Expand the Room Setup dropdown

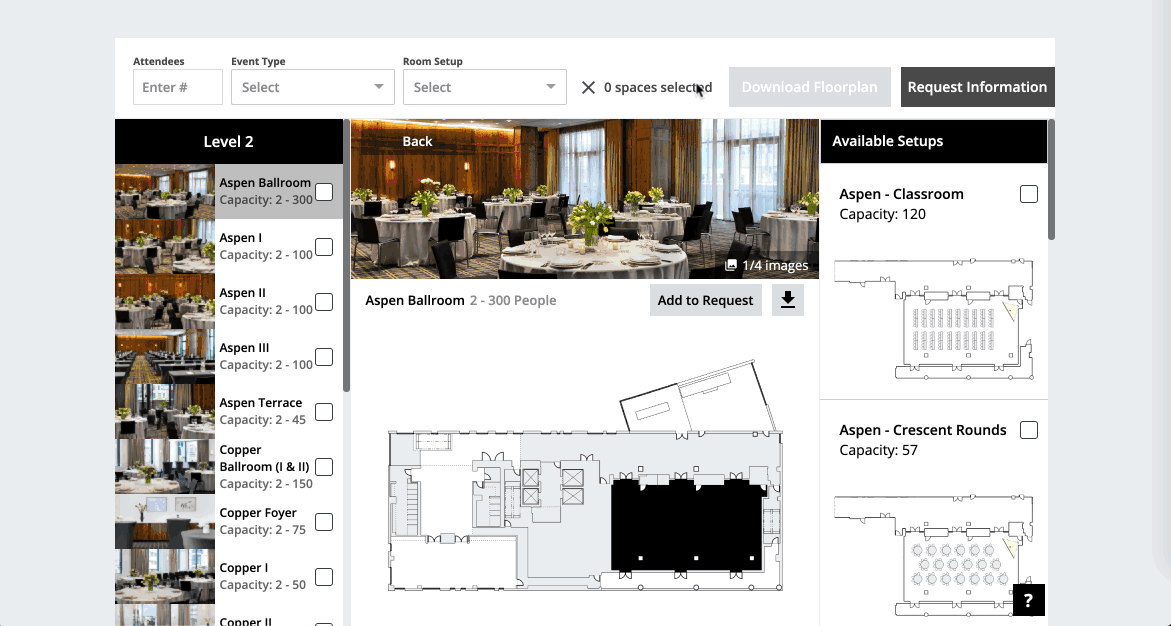484,87
